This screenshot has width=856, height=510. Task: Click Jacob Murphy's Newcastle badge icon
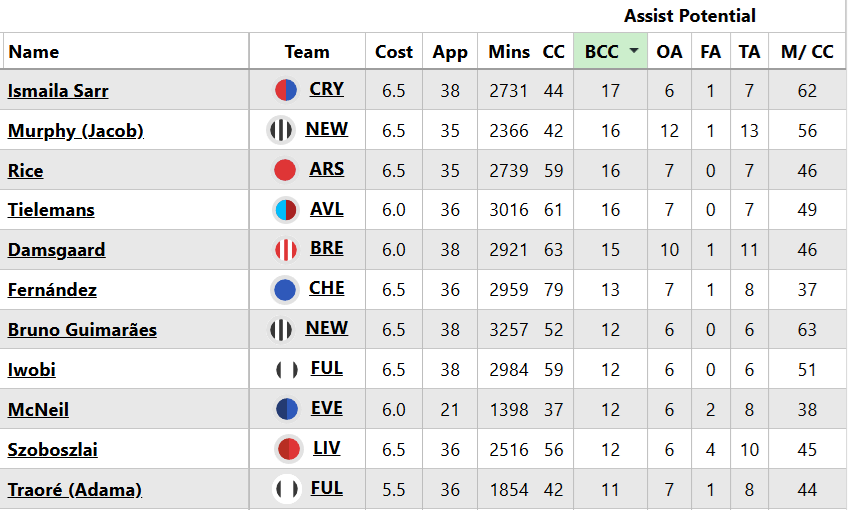tap(280, 130)
